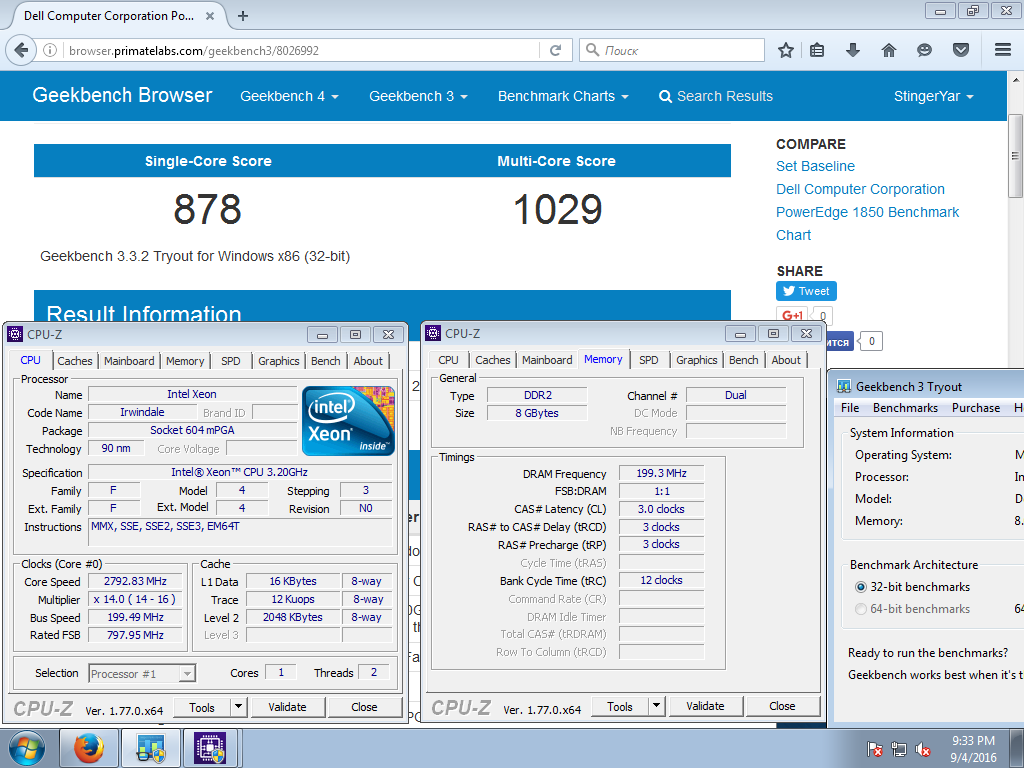1024x768 pixels.
Task: Click the Поиск search box
Action: click(673, 50)
